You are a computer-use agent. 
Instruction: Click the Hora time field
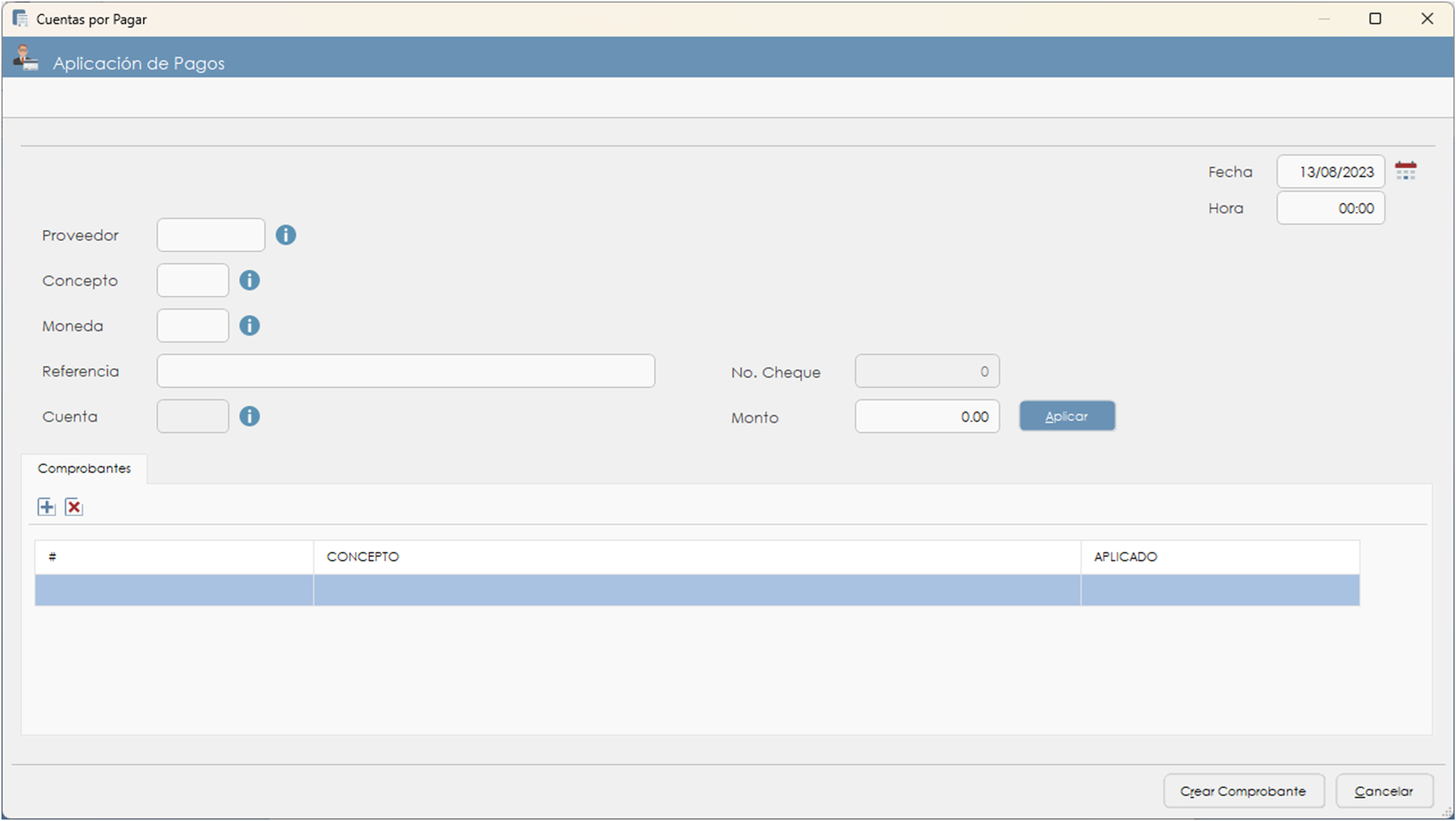[x=1330, y=208]
